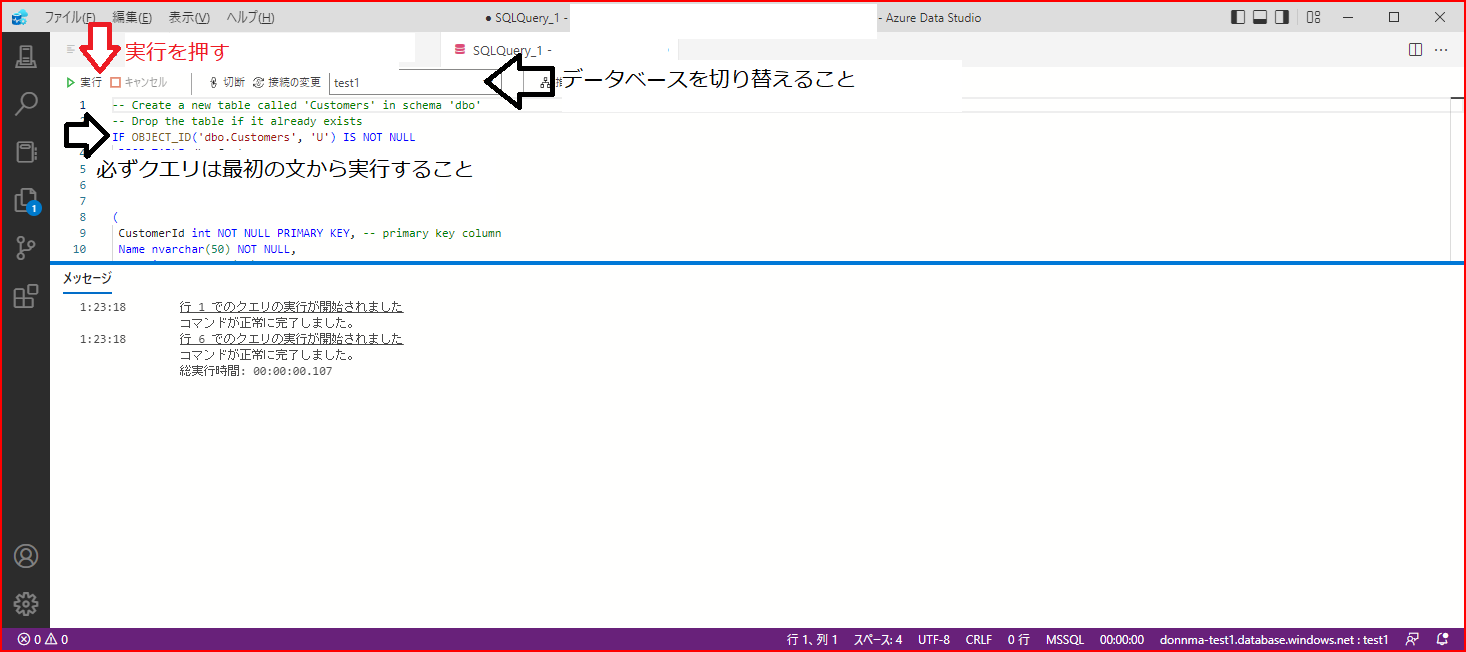Click the first コマンドが正常に完了しました message
Image resolution: width=1466 pixels, height=652 pixels.
click(268, 323)
